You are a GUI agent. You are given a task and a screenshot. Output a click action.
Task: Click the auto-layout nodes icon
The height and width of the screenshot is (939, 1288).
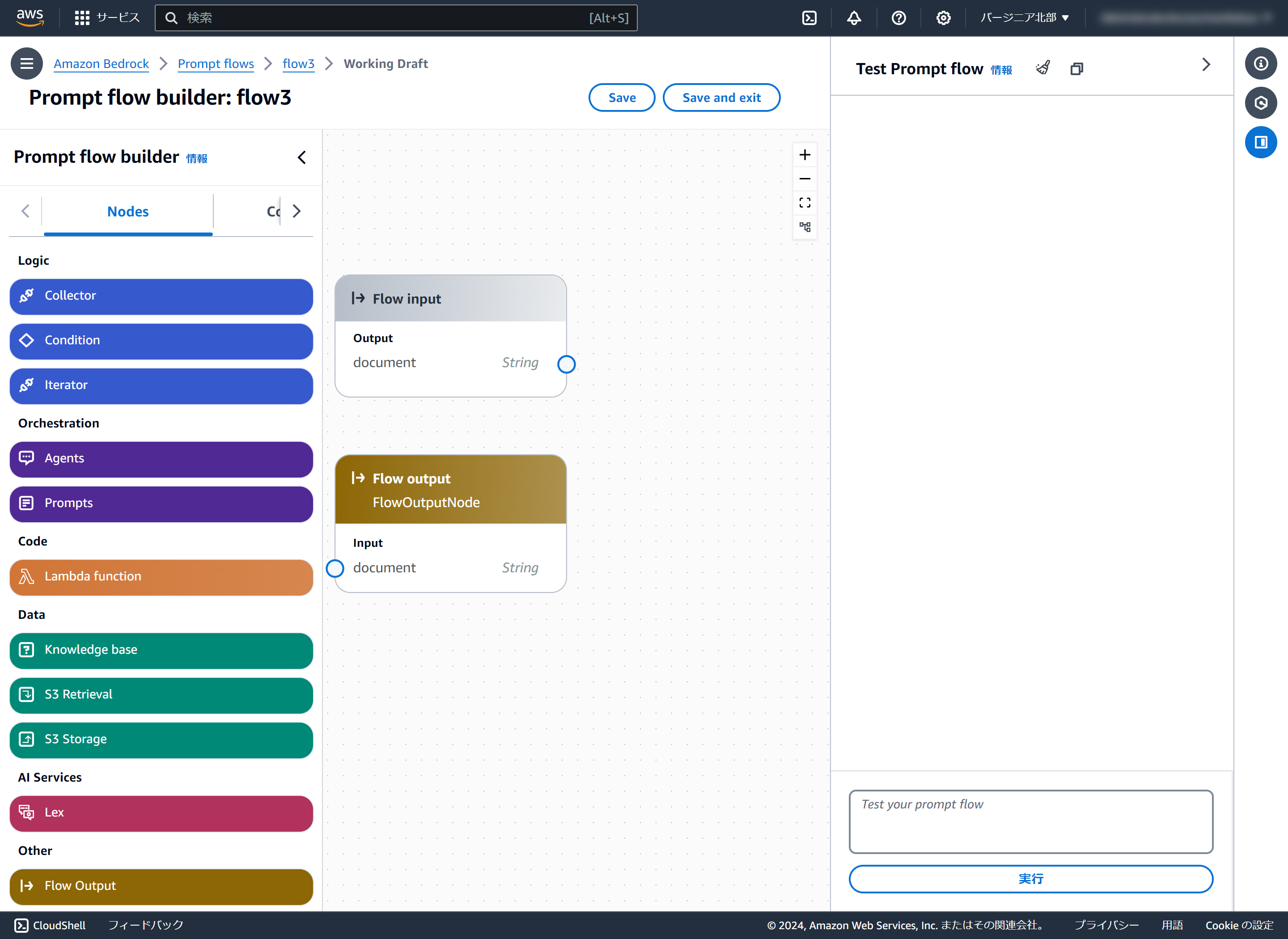coord(804,227)
